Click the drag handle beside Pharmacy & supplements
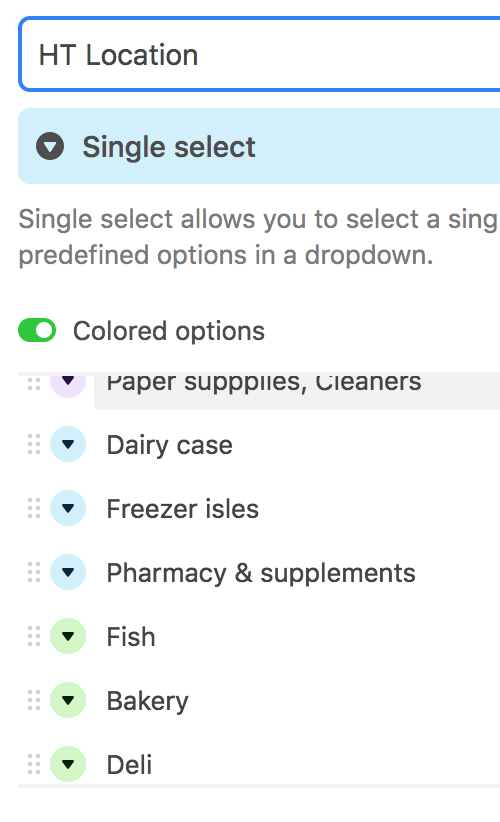500x822 pixels. [34, 572]
